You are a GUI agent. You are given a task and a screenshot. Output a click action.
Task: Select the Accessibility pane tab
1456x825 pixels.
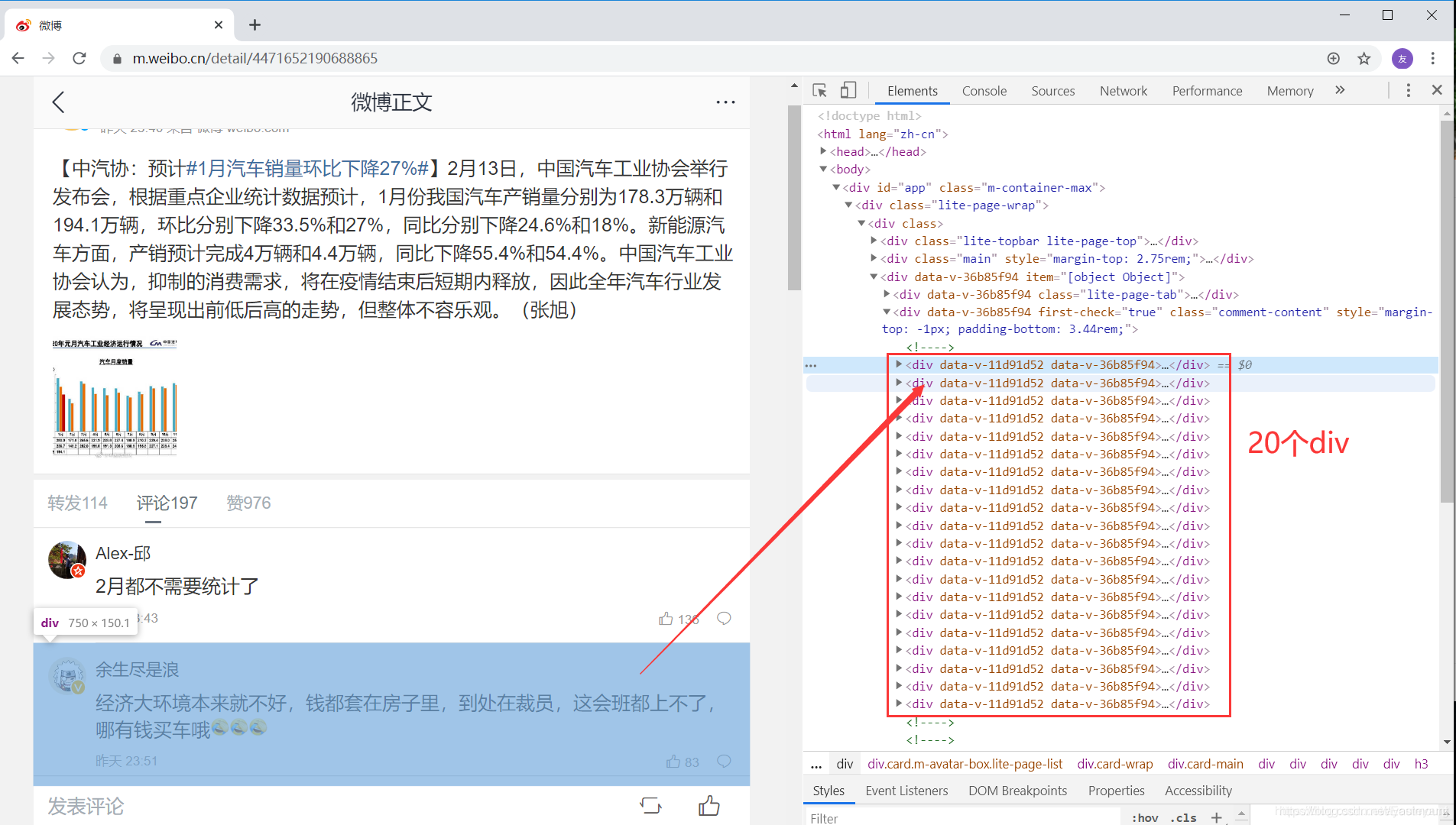coord(1198,791)
